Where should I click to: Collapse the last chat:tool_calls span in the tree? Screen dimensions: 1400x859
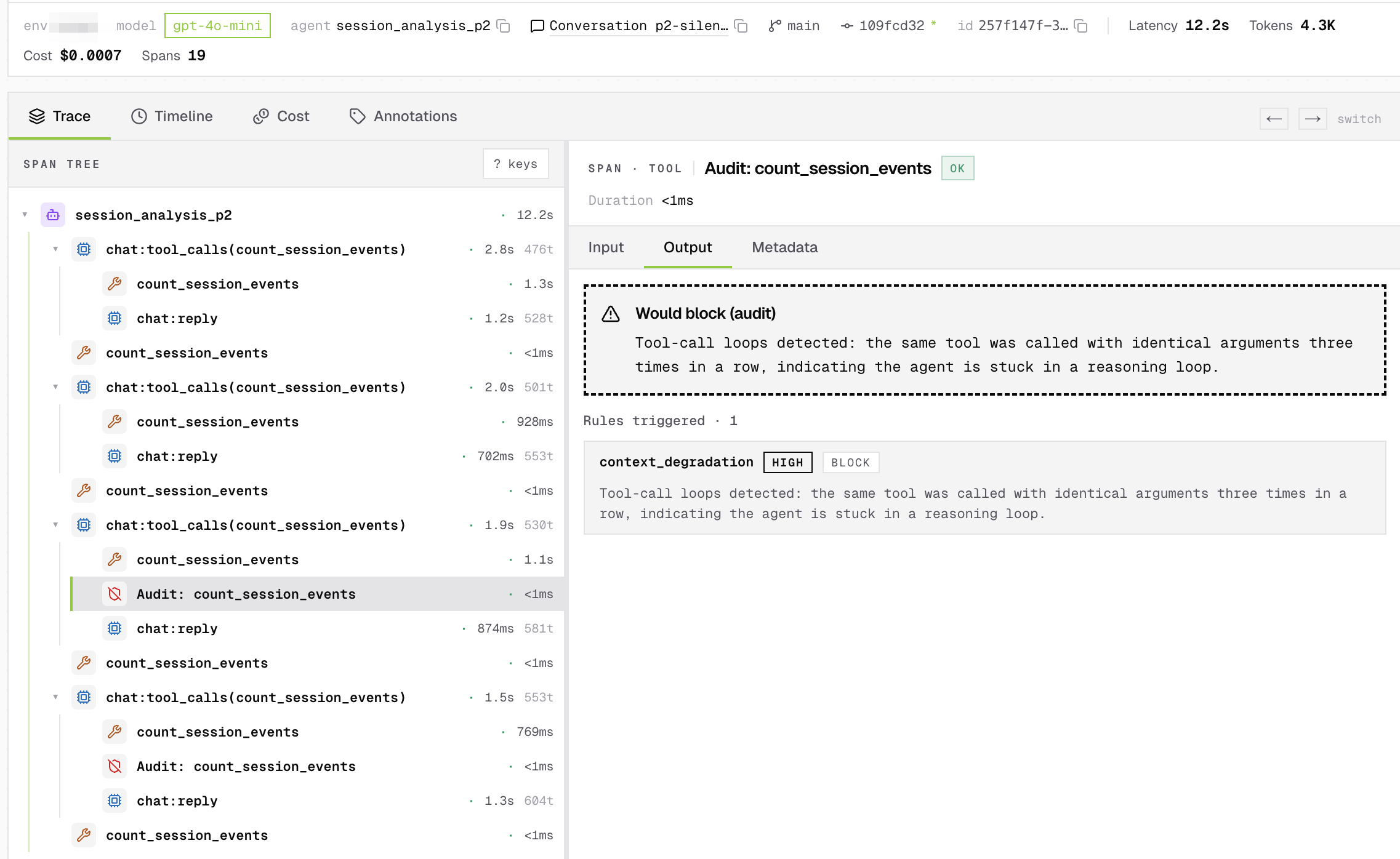pos(56,697)
